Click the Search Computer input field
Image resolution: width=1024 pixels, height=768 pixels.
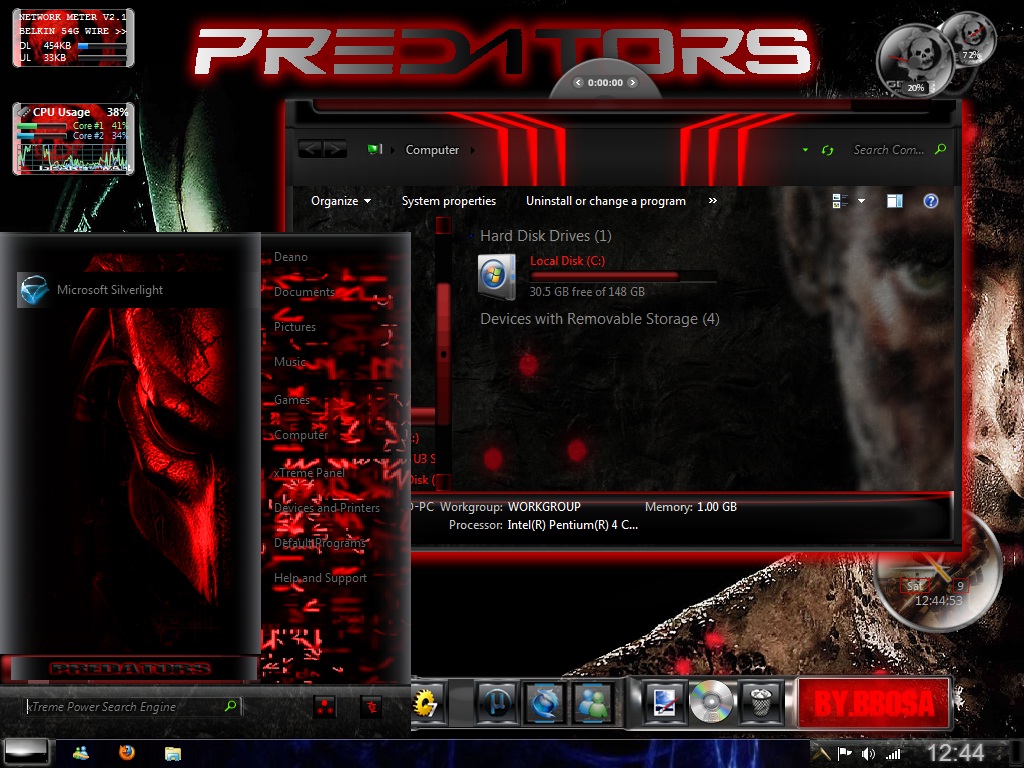889,150
